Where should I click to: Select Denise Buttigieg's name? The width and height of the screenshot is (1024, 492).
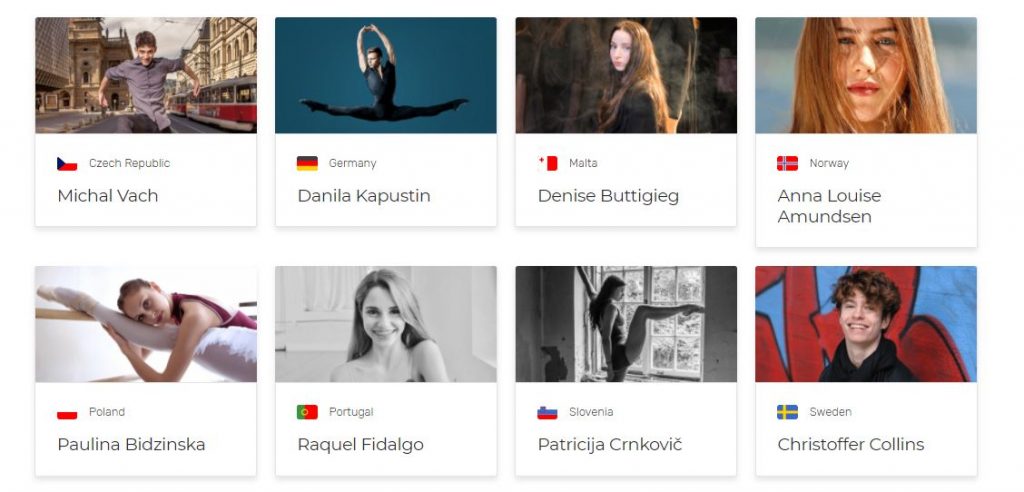point(608,196)
